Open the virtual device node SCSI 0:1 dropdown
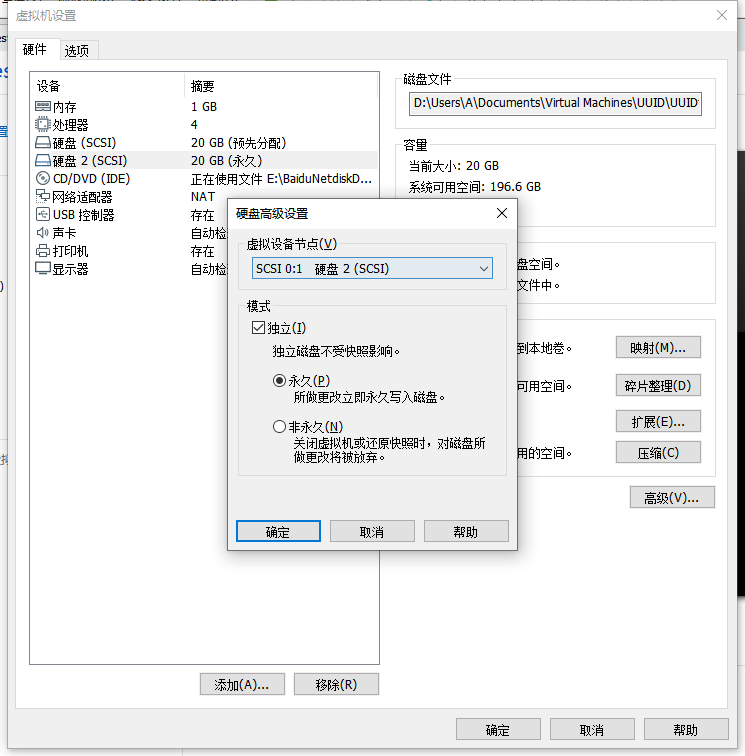745x756 pixels. 372,268
